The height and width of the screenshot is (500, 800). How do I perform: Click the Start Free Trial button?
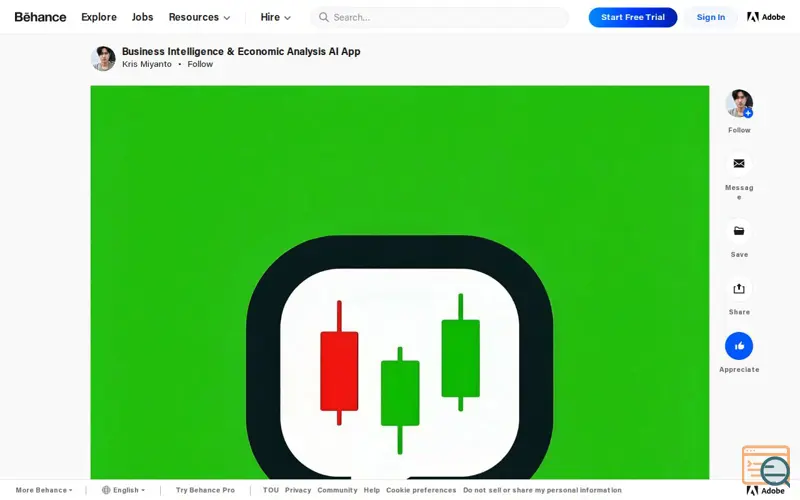(633, 17)
